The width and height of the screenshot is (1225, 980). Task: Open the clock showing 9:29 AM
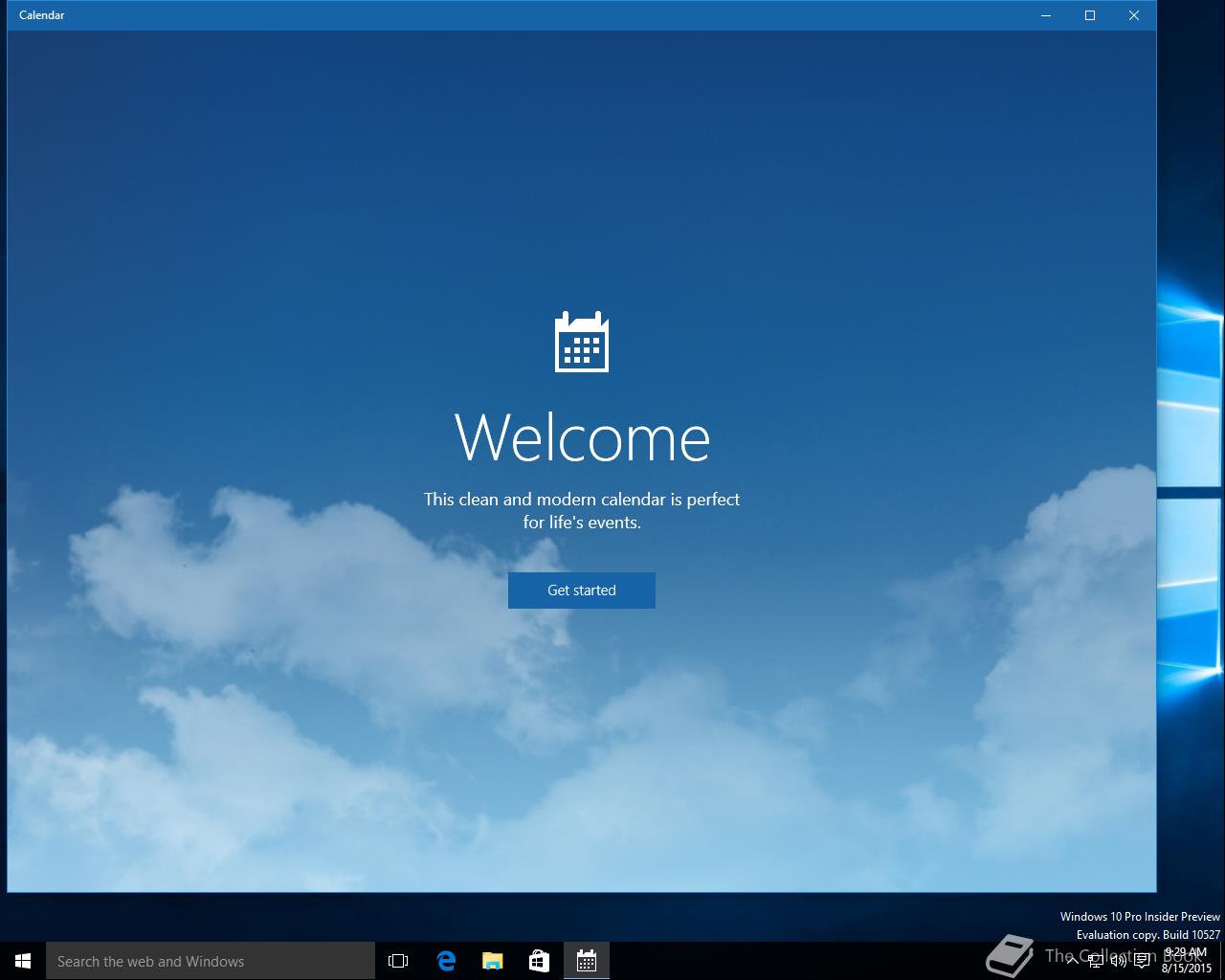[x=1187, y=961]
